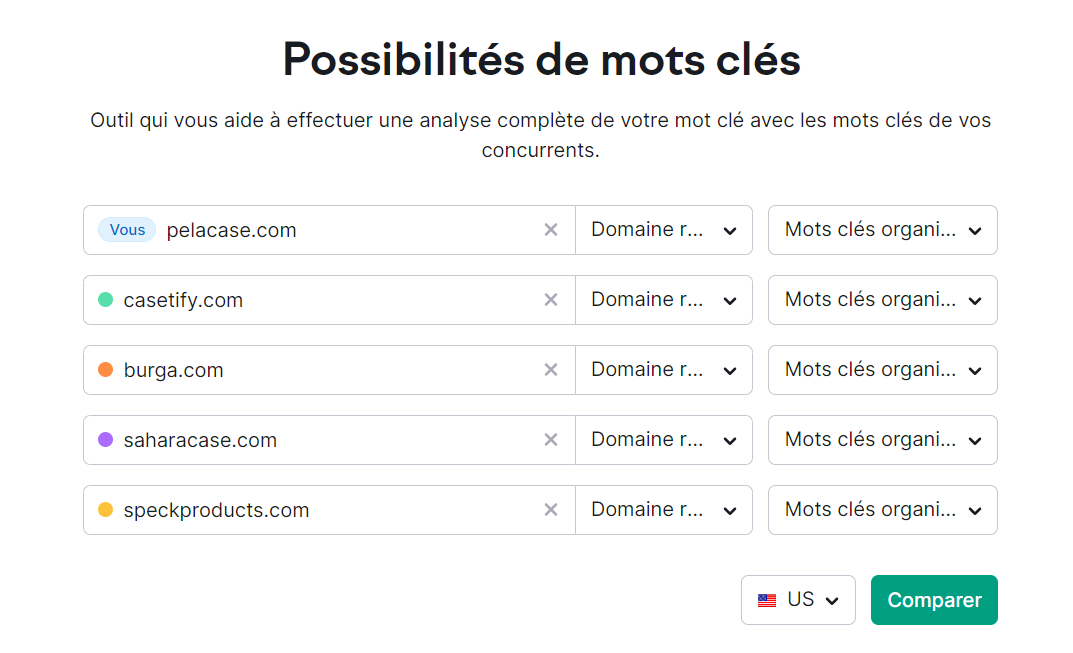Click the 'Possibilités de mots clés' heading
This screenshot has height=653, width=1073.
pyautogui.click(x=541, y=59)
